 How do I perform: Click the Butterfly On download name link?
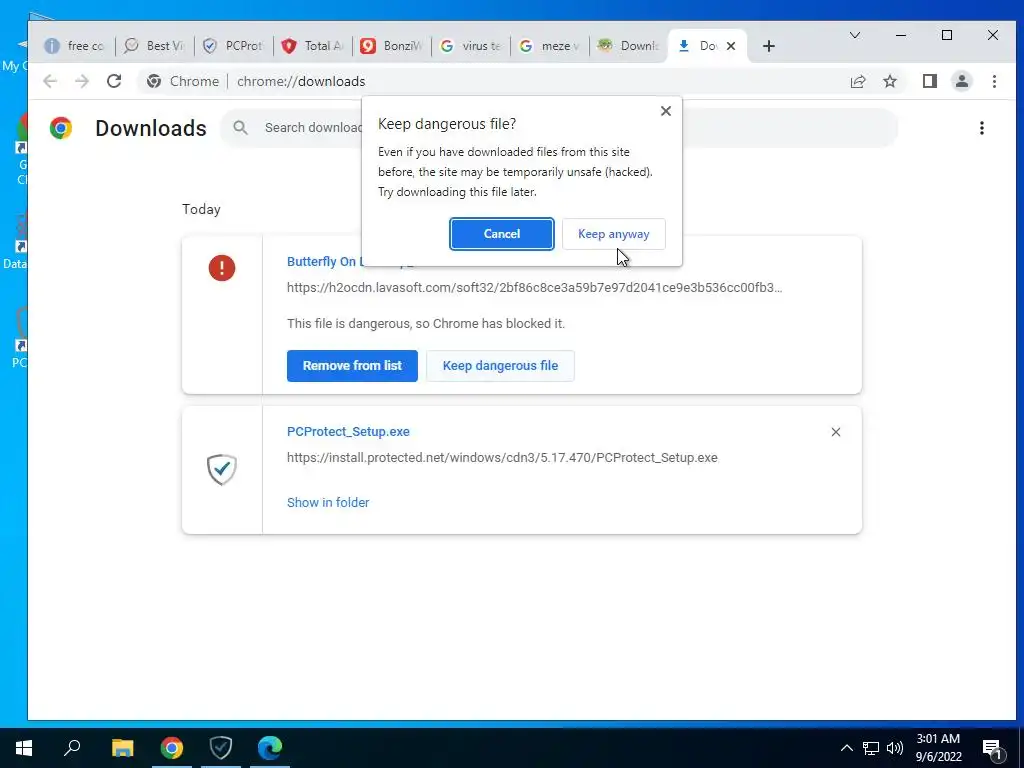coord(323,261)
